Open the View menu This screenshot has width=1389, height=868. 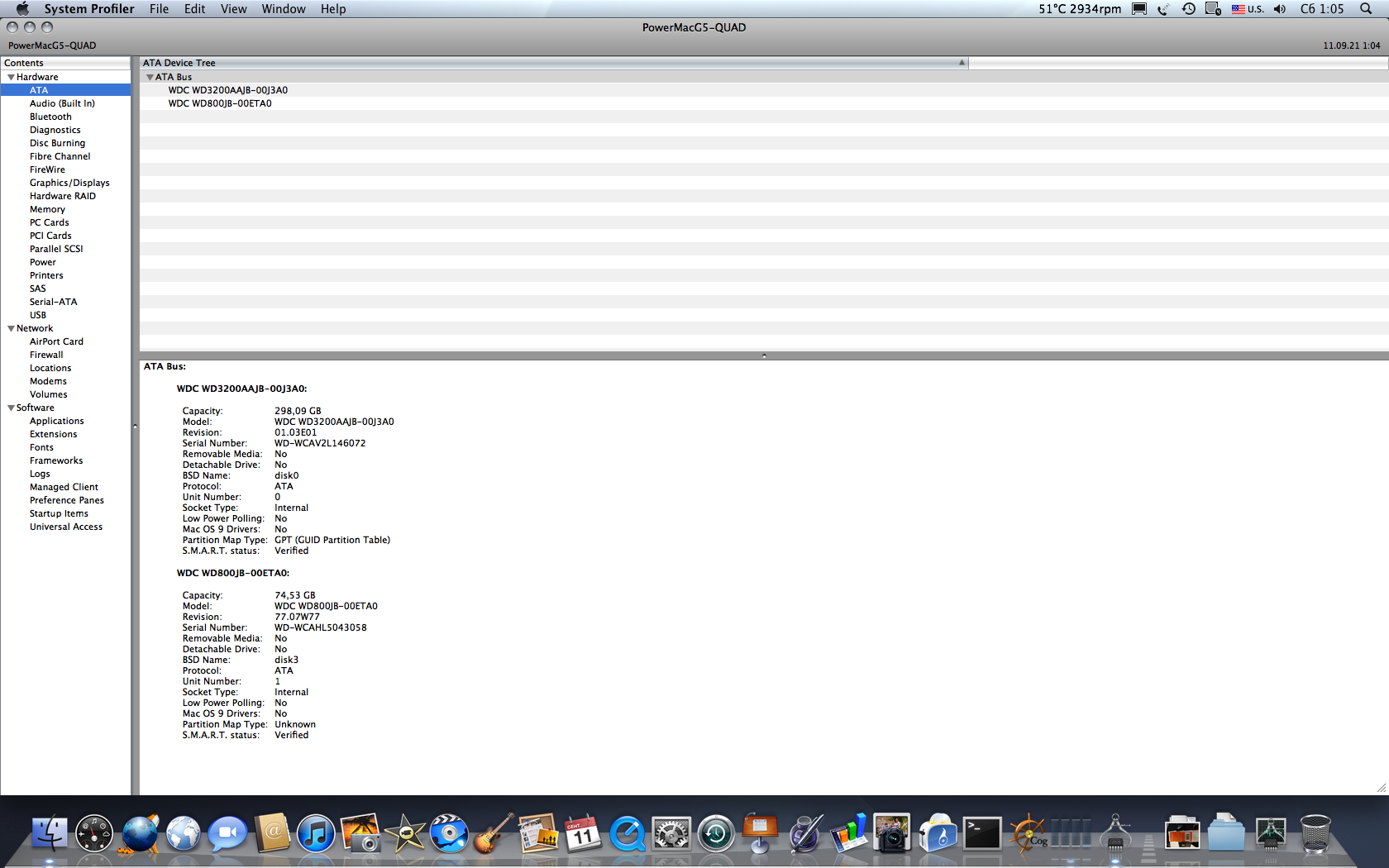234,9
